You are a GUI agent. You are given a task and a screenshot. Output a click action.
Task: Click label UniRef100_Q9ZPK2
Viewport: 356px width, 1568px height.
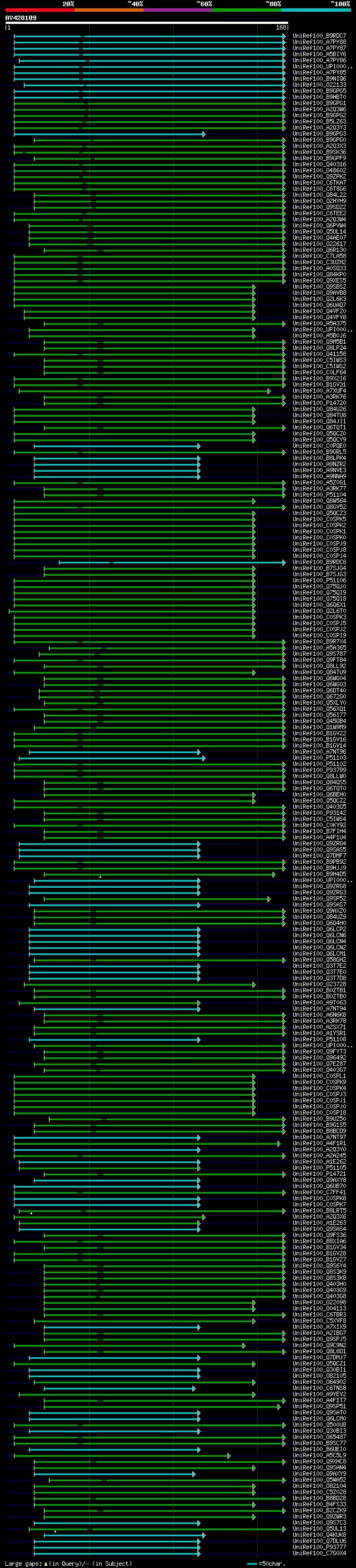319,176
